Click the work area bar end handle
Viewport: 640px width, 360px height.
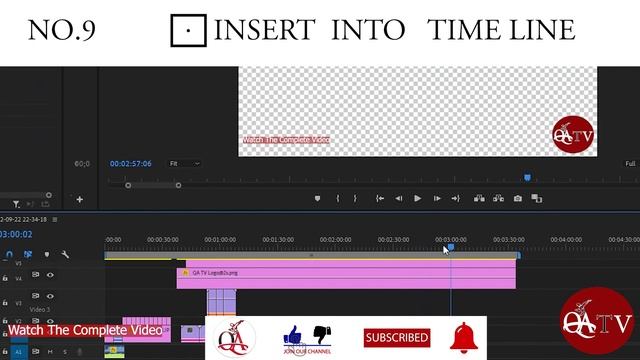click(518, 256)
